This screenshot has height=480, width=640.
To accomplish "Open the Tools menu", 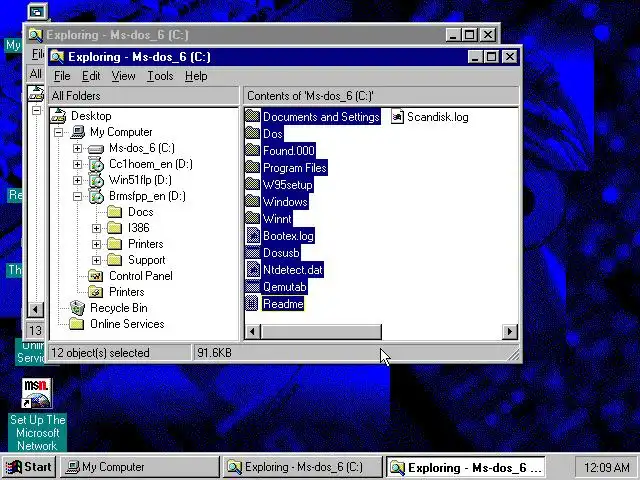I will (160, 76).
